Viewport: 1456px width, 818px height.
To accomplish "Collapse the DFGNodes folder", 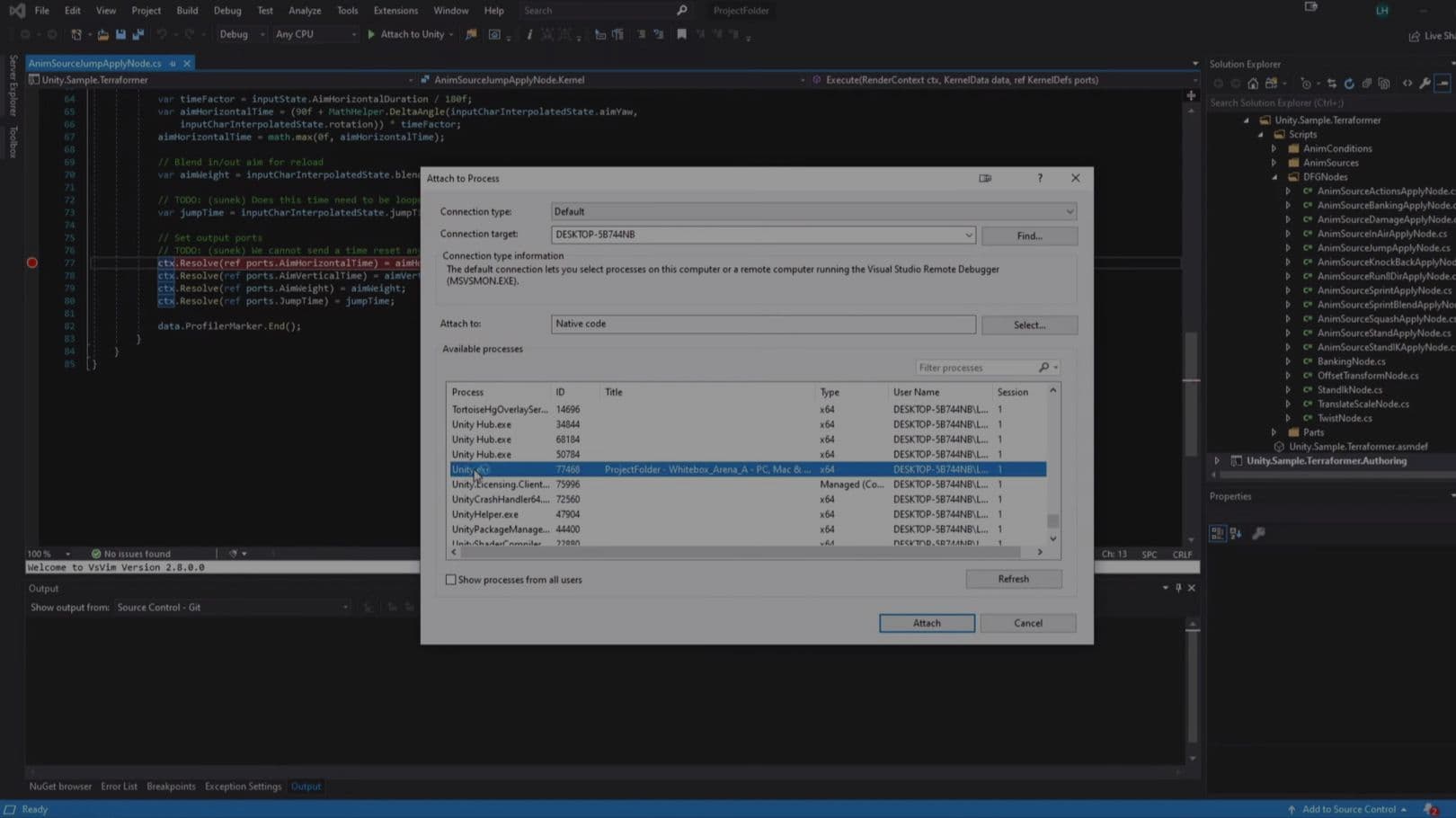I will [x=1274, y=177].
